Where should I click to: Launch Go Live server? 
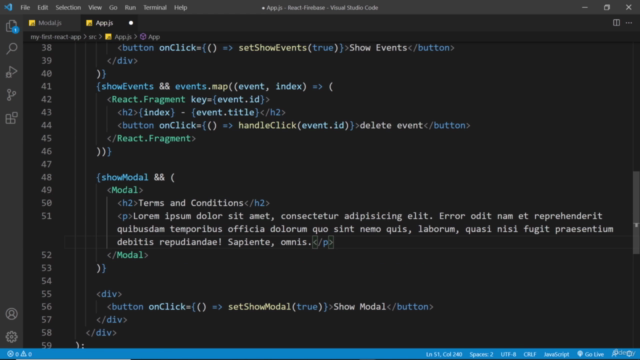pyautogui.click(x=590, y=354)
